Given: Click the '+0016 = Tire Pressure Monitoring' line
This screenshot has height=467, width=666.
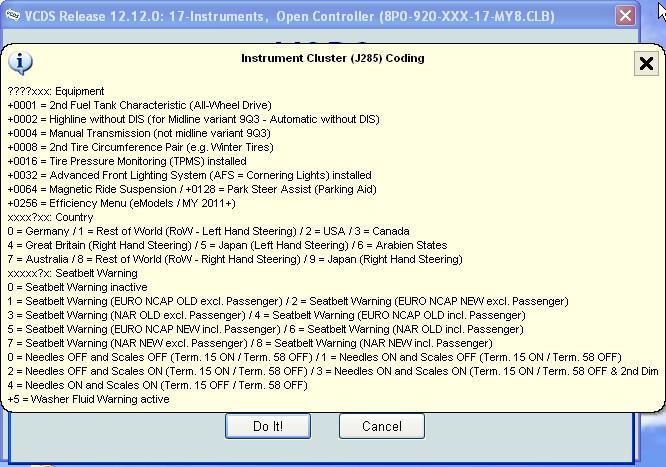Looking at the screenshot, I should pyautogui.click(x=127, y=161).
